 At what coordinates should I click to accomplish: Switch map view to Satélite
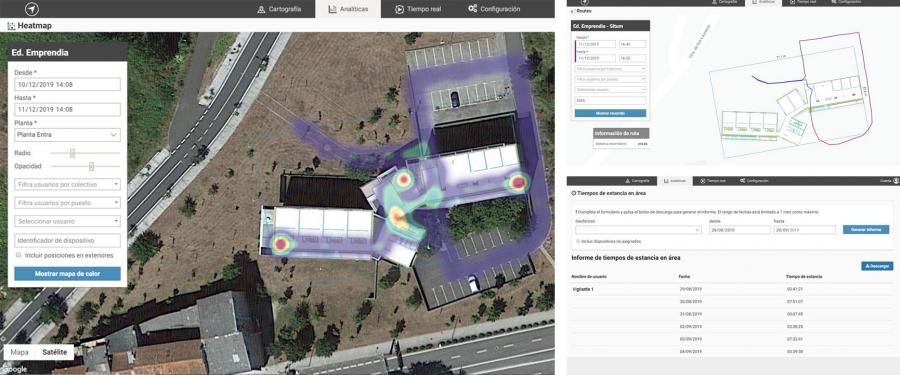(x=55, y=352)
